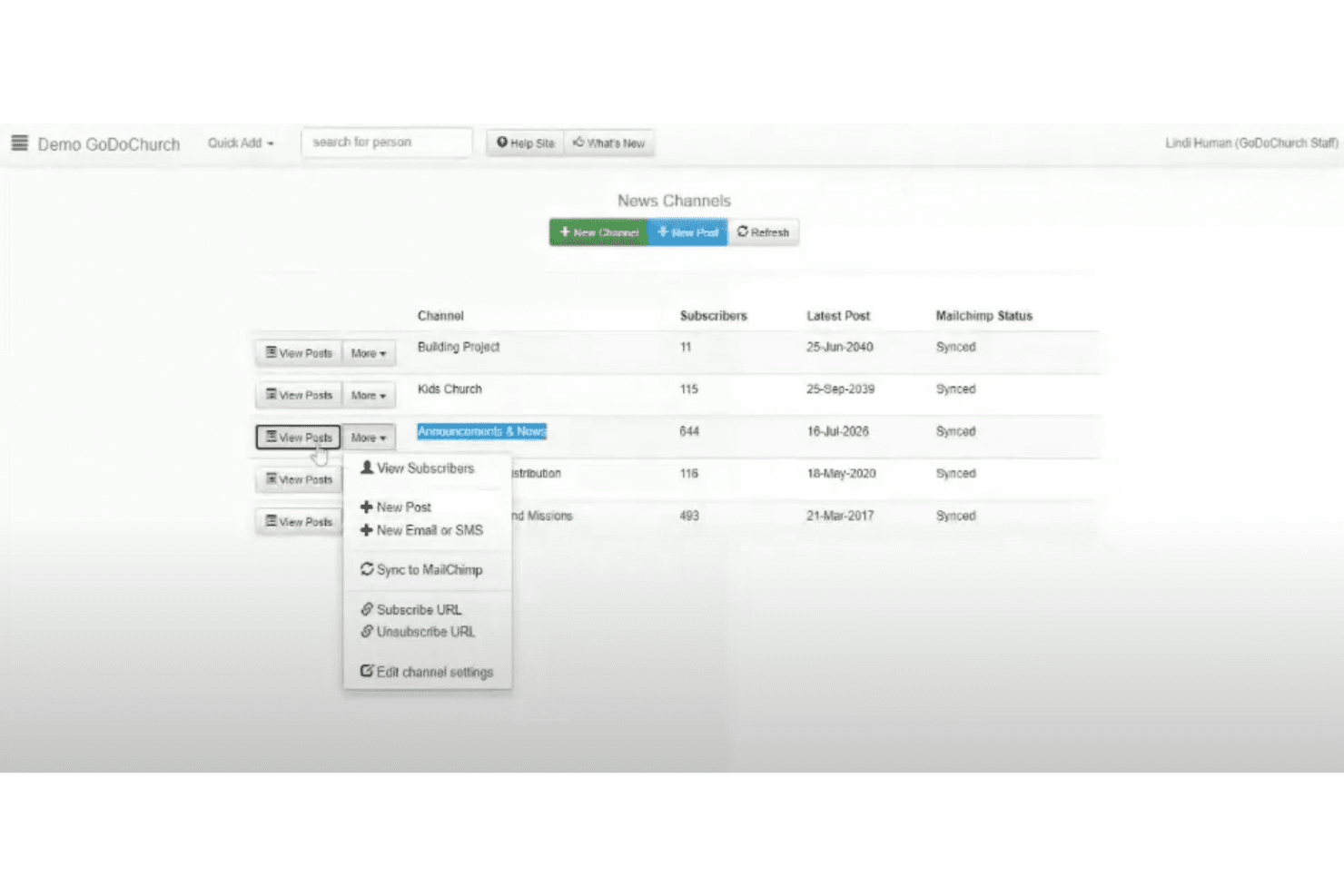Screen dimensions: 1344x896
Task: Open the hamburger menu beside Demo GoDoChurch
Action: tap(19, 143)
